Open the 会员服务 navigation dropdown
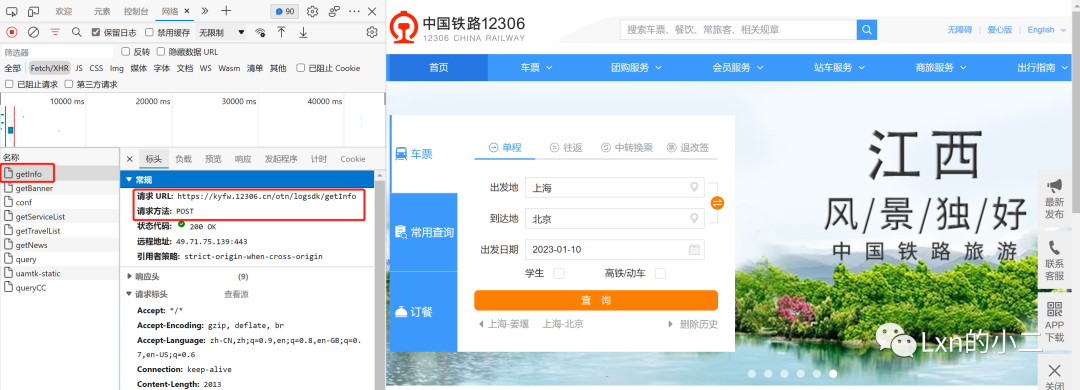This screenshot has width=1080, height=390. point(738,68)
